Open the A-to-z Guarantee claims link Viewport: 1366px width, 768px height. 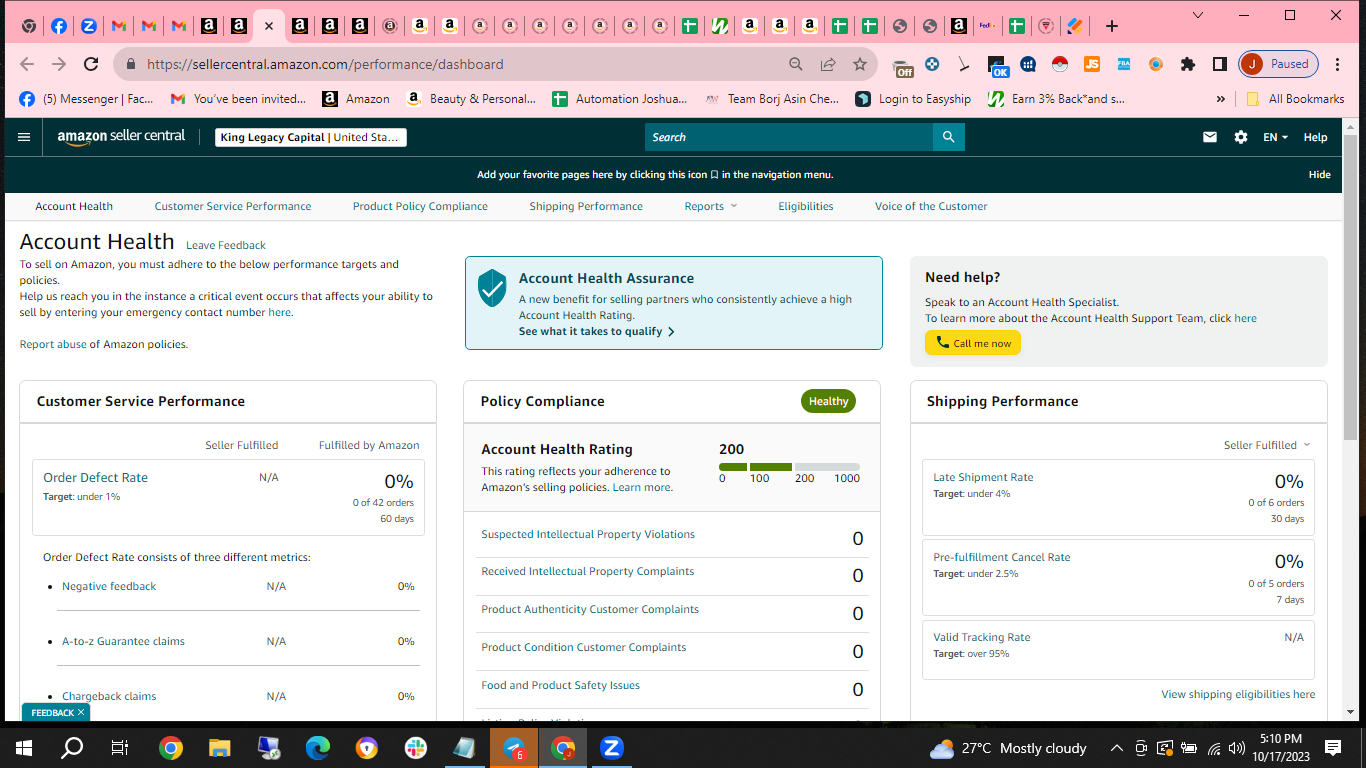(123, 641)
